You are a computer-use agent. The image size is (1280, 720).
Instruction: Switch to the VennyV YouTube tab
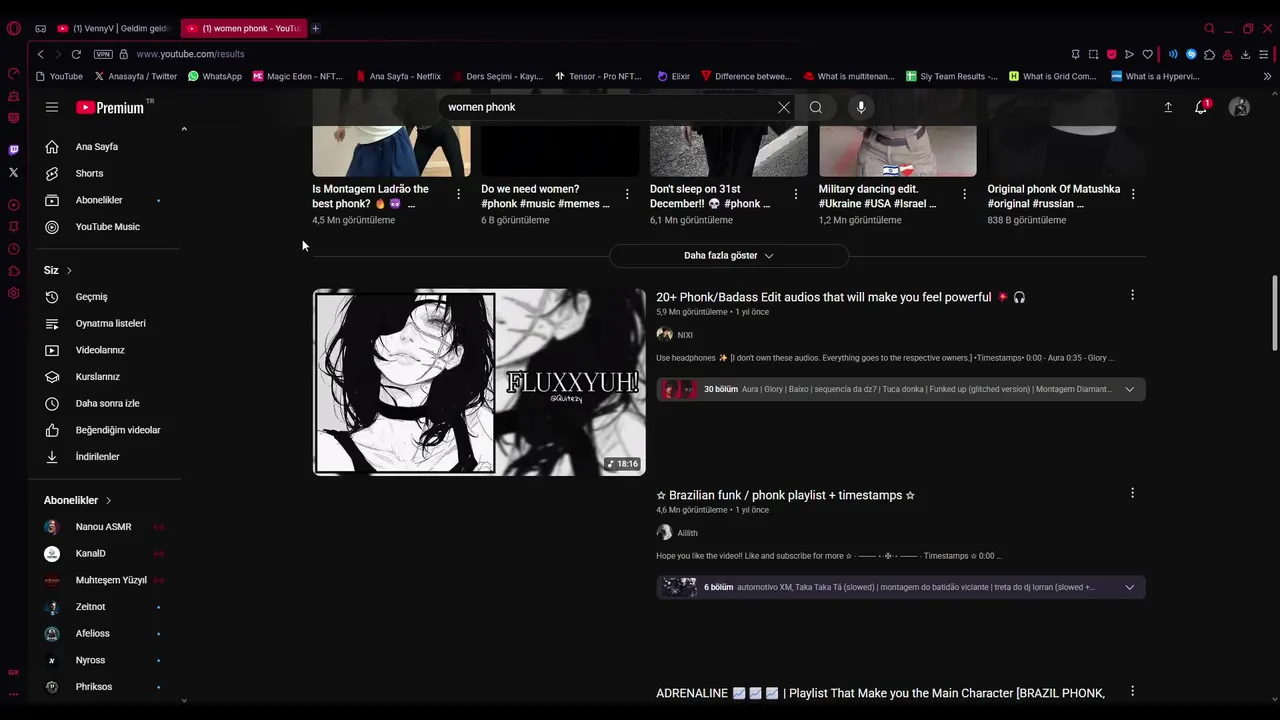click(x=113, y=28)
